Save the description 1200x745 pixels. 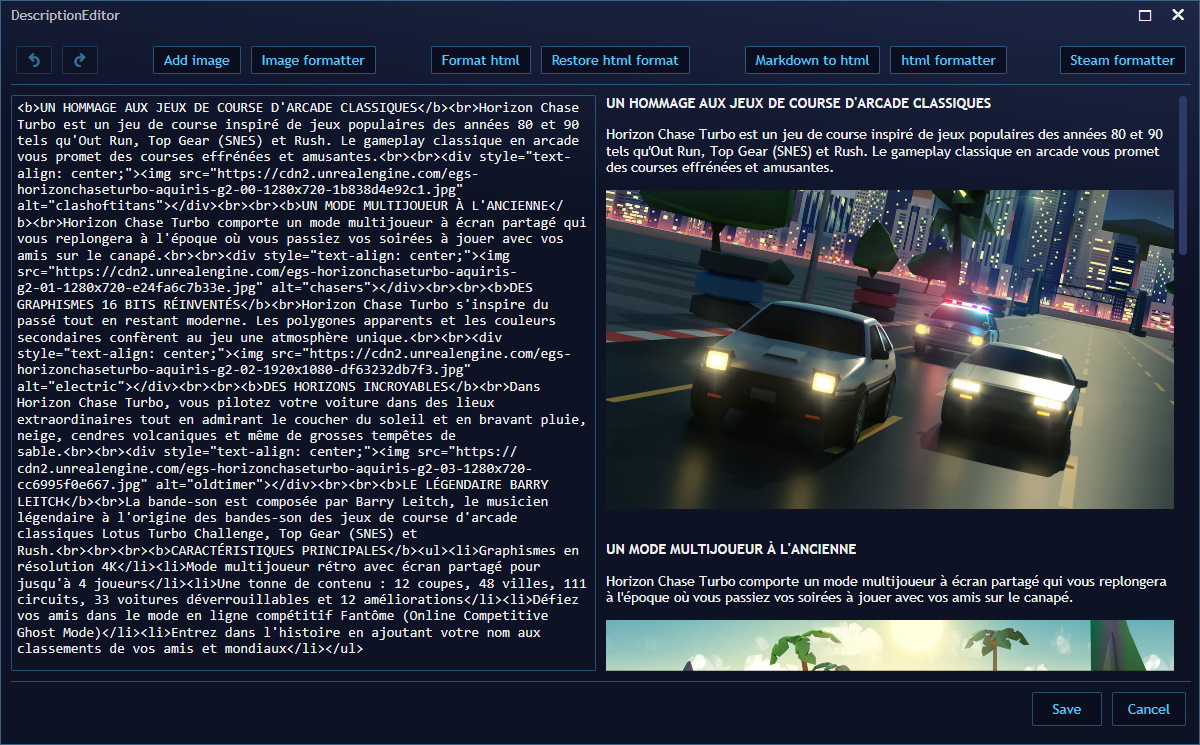1066,709
